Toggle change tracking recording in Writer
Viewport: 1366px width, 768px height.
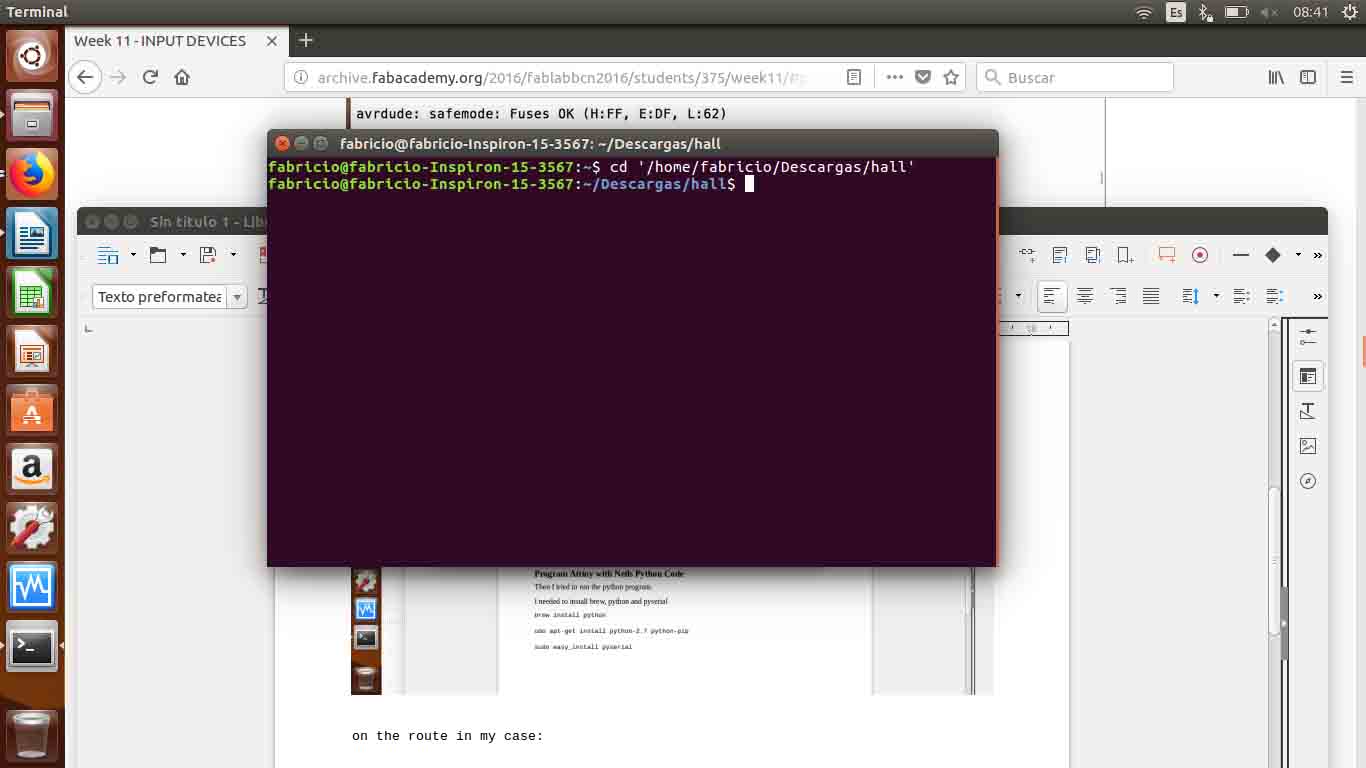tap(1200, 255)
